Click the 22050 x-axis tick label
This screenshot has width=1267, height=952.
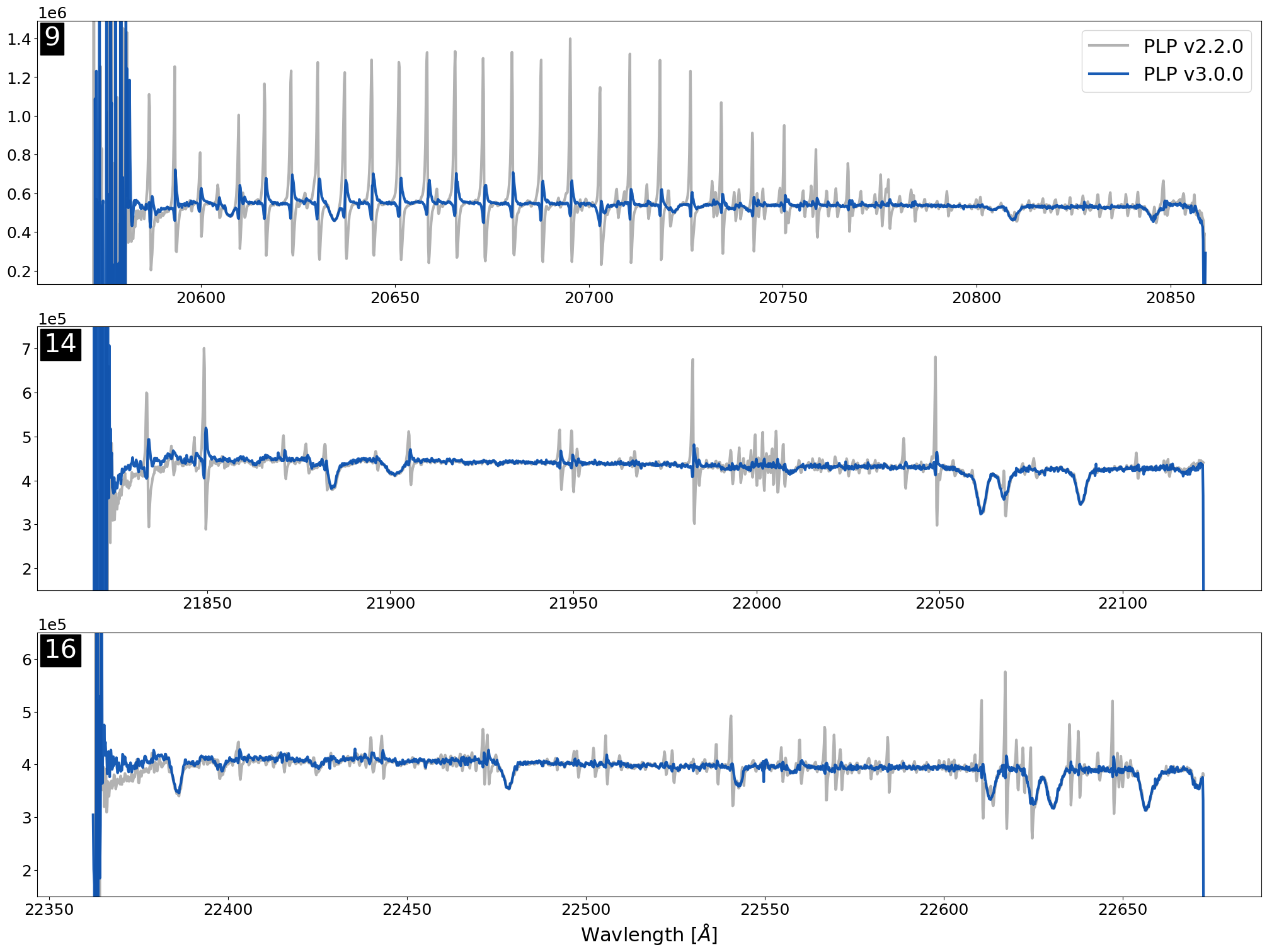940,603
